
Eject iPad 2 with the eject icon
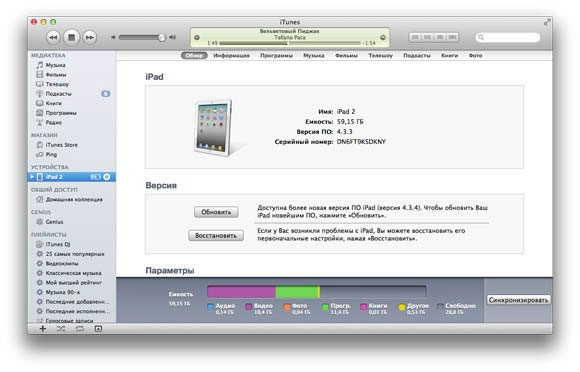click(107, 177)
